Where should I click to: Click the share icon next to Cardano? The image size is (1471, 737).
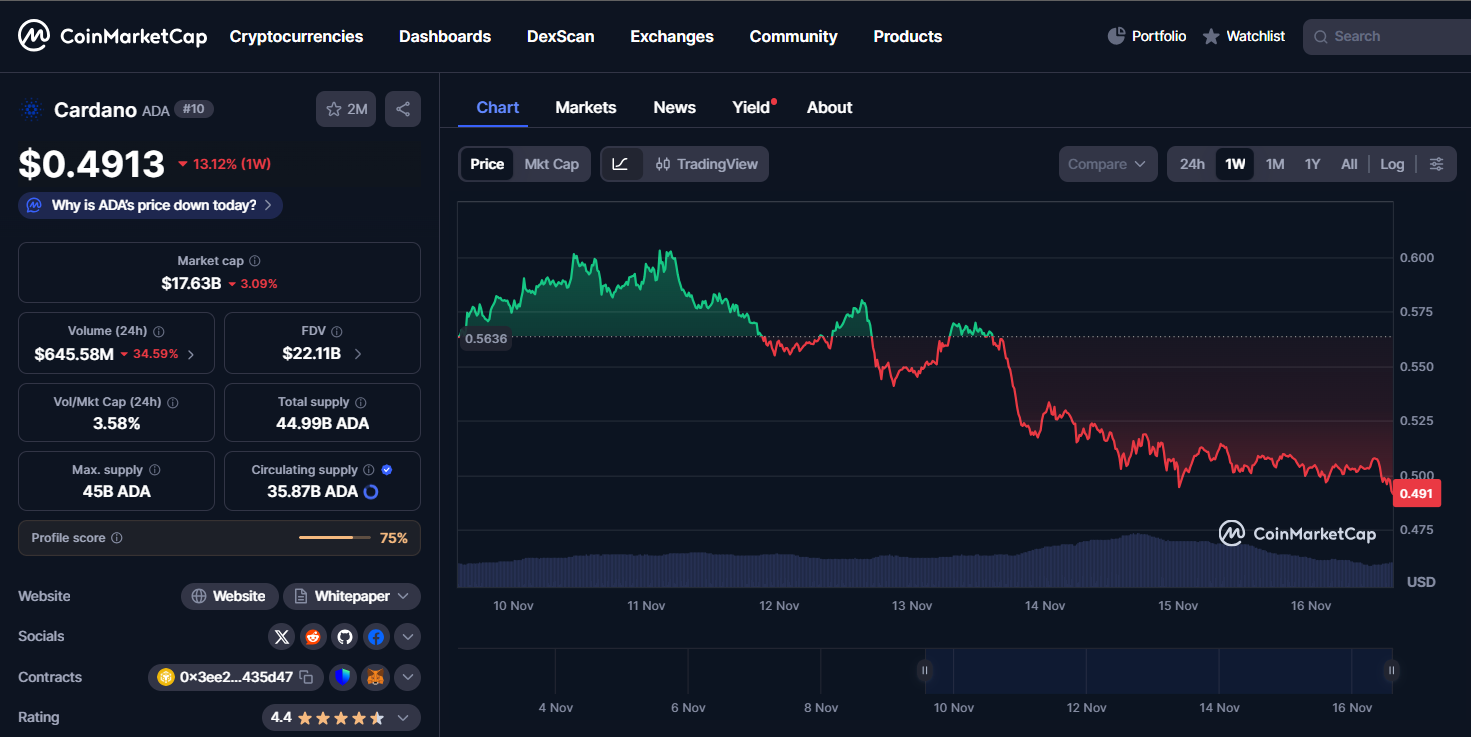tap(403, 108)
